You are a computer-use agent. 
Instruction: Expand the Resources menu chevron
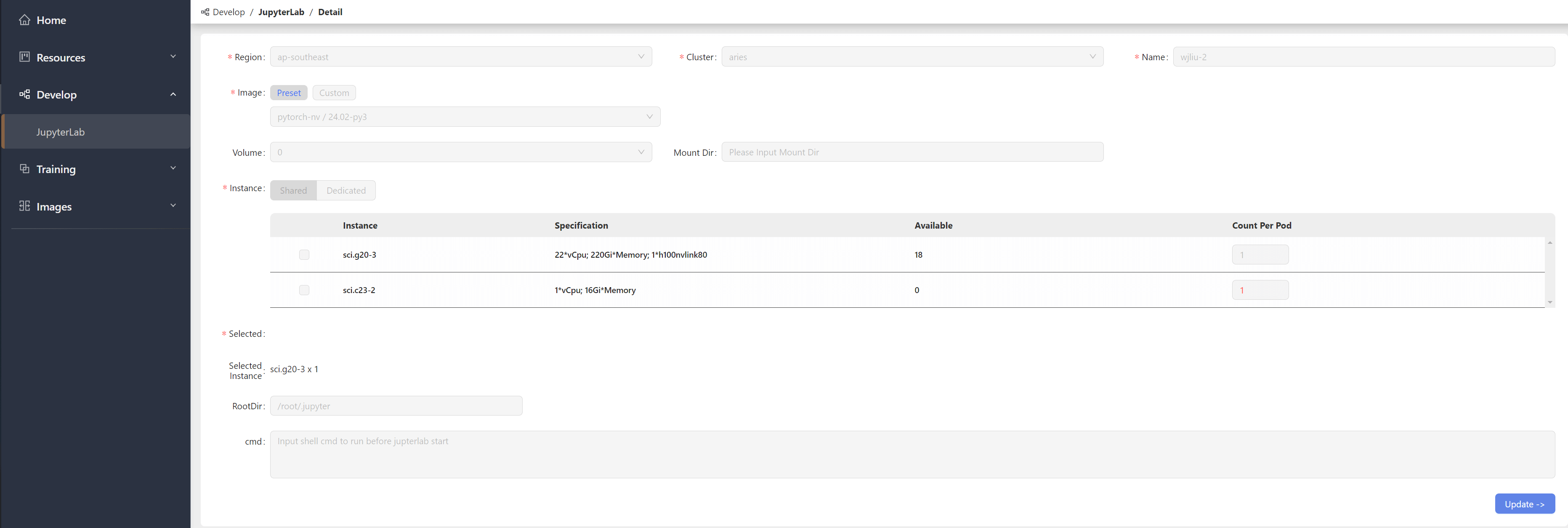click(x=173, y=57)
